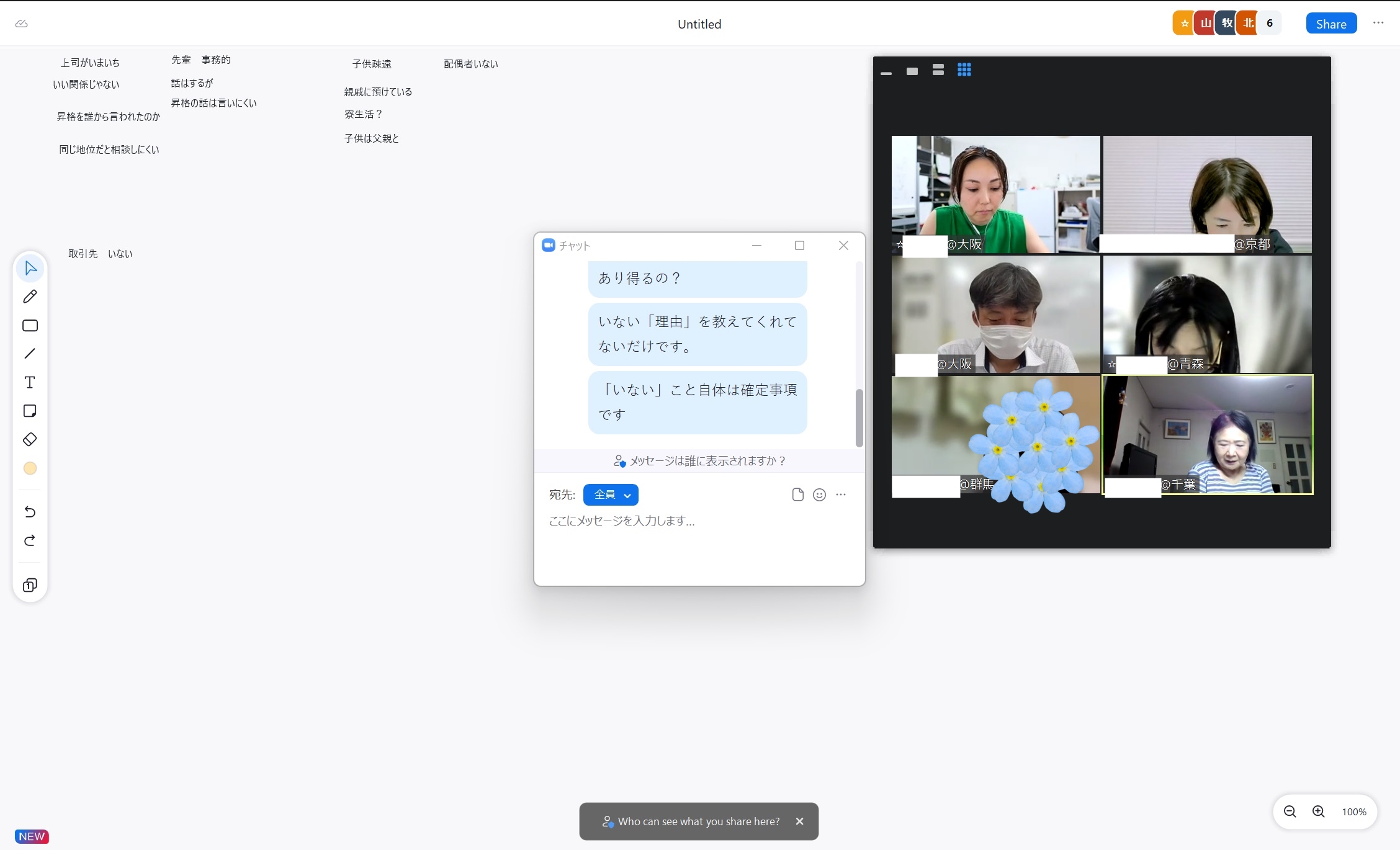Select the text tool
Screen dimensions: 1400x850
[x=30, y=382]
